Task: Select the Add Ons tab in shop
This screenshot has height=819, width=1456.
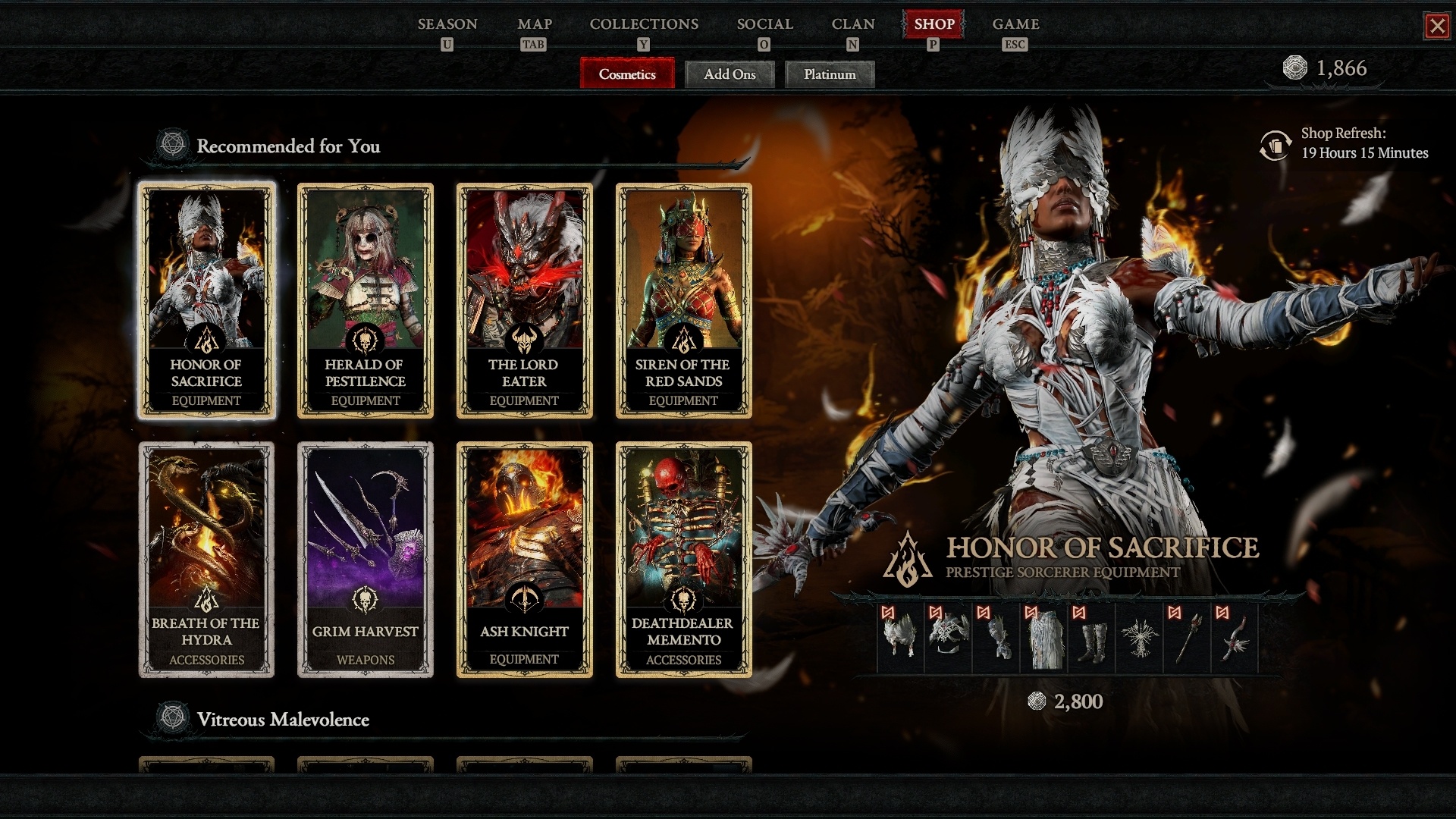Action: click(730, 74)
